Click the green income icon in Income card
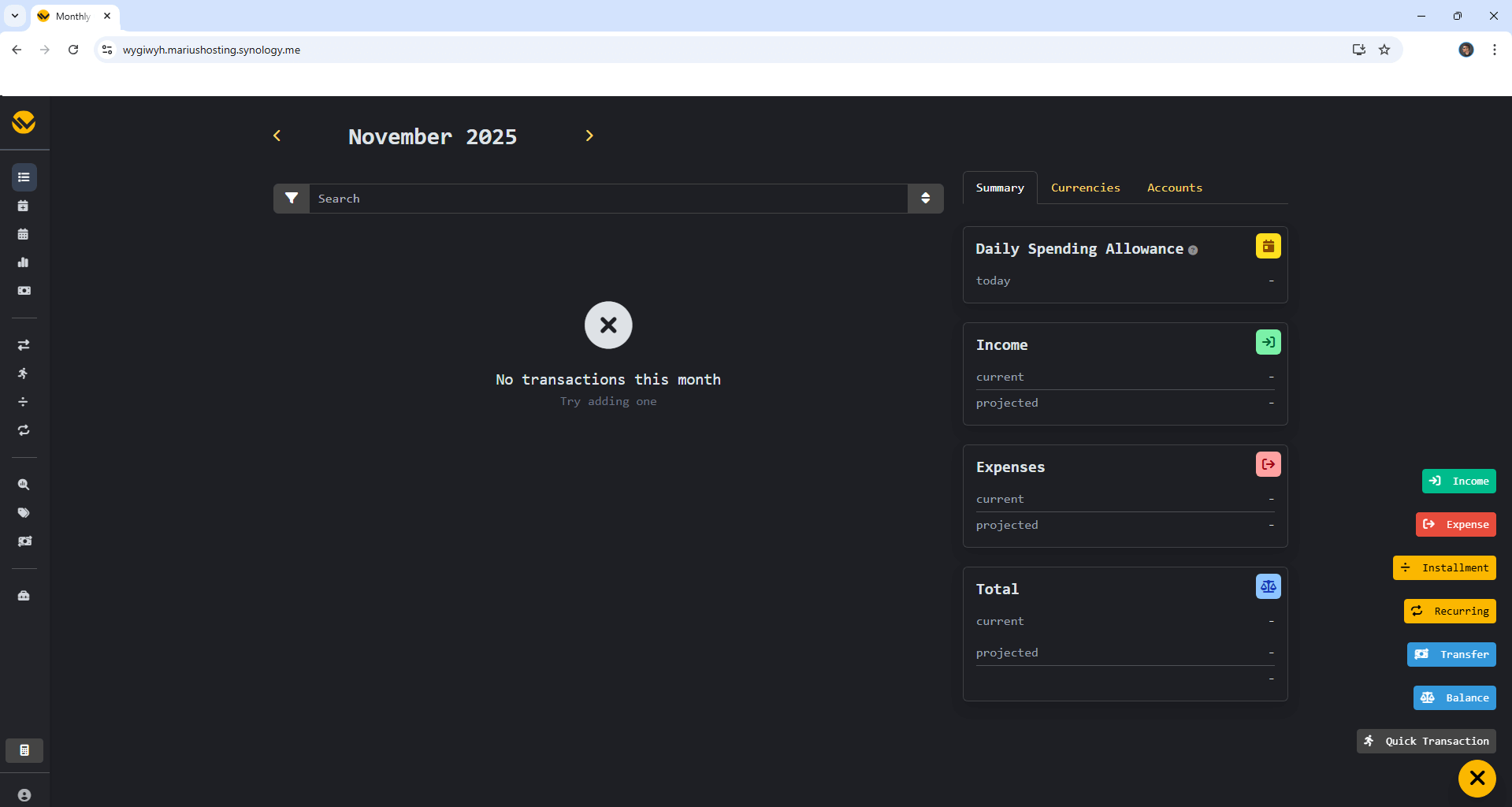Screen dimensions: 1512x807 point(1268,342)
